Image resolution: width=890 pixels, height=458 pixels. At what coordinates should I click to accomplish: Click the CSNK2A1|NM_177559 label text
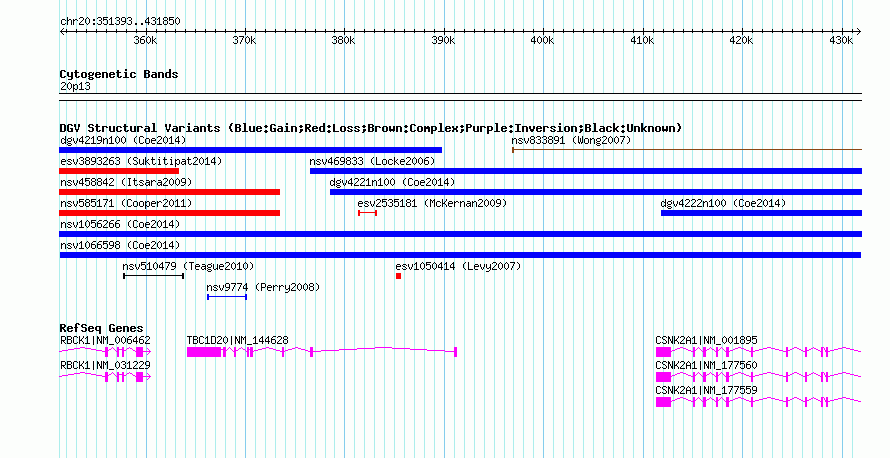coord(706,390)
